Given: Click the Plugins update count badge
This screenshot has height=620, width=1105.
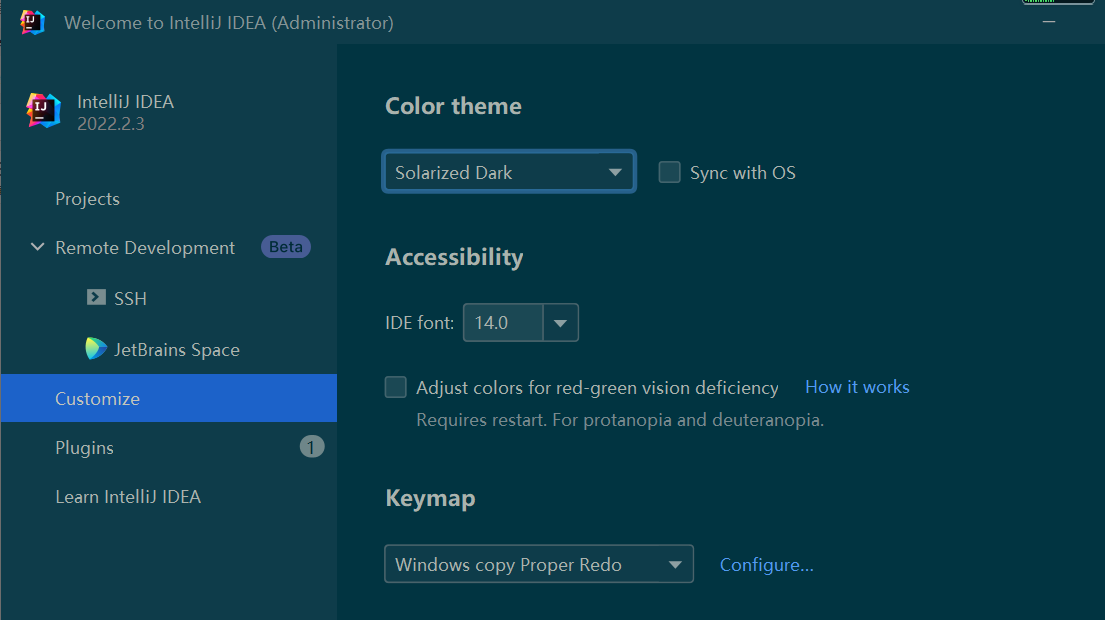Looking at the screenshot, I should [311, 447].
